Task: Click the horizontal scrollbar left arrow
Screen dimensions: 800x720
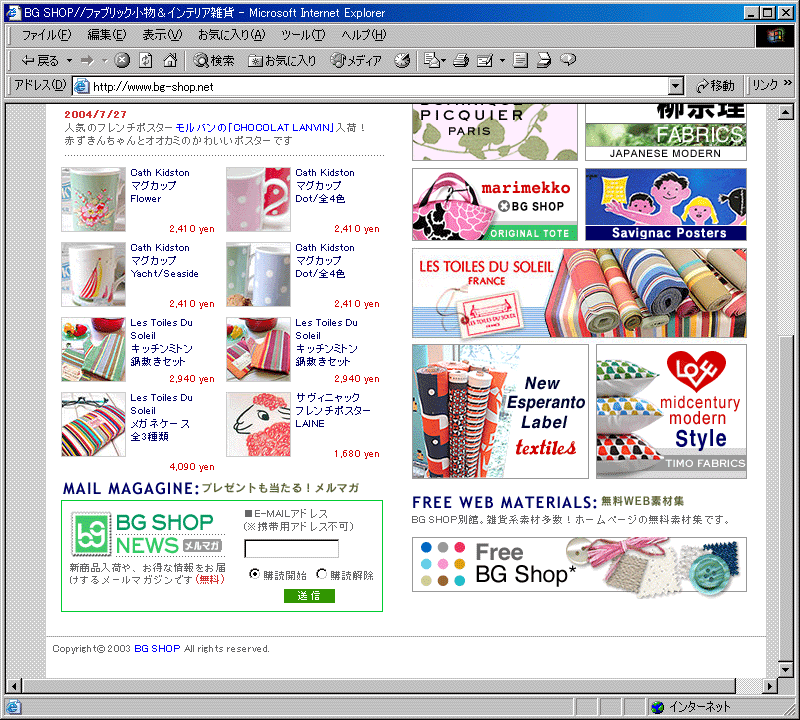Action: (x=14, y=686)
